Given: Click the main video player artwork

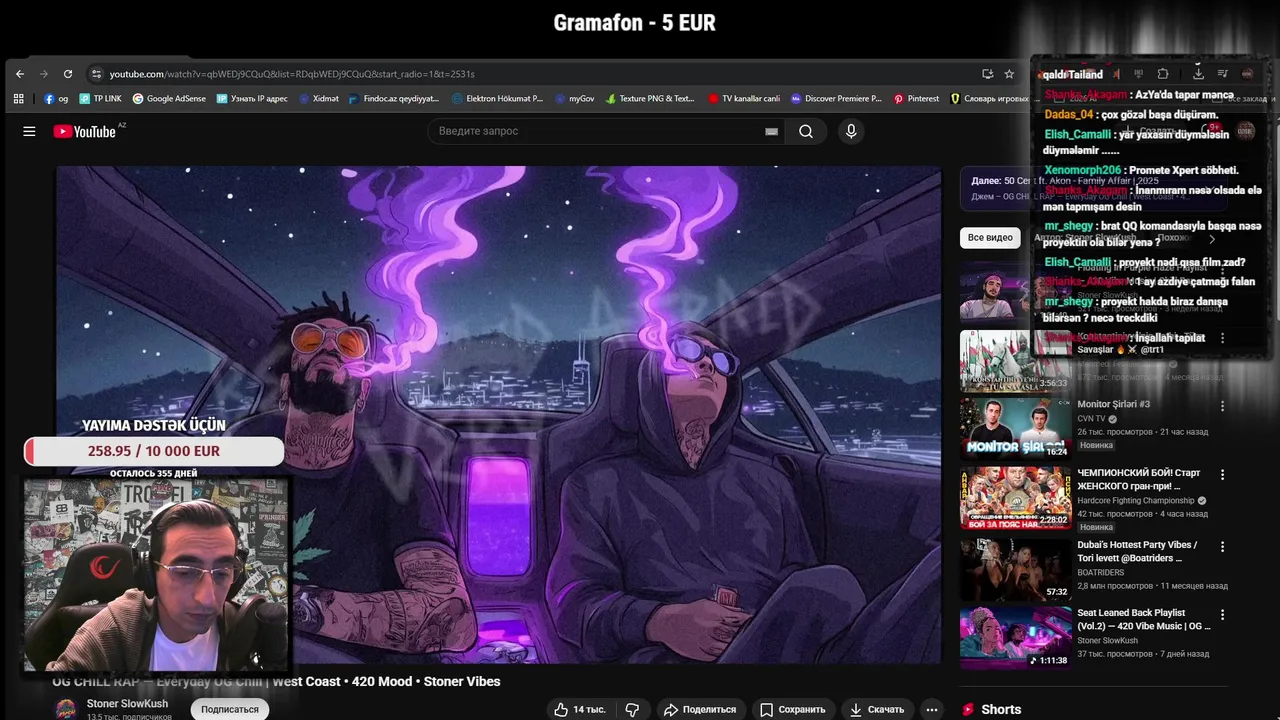Looking at the screenshot, I should pyautogui.click(x=498, y=414).
